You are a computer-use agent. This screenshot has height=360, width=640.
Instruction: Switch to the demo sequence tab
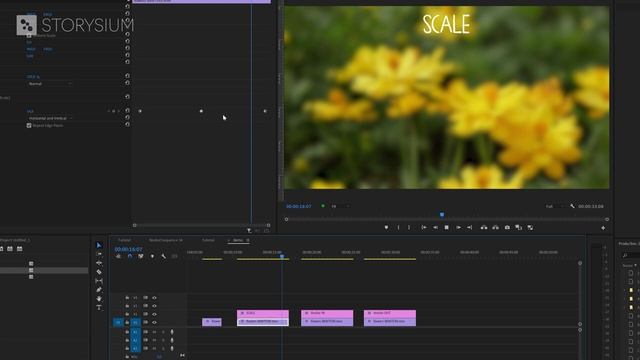coord(238,240)
